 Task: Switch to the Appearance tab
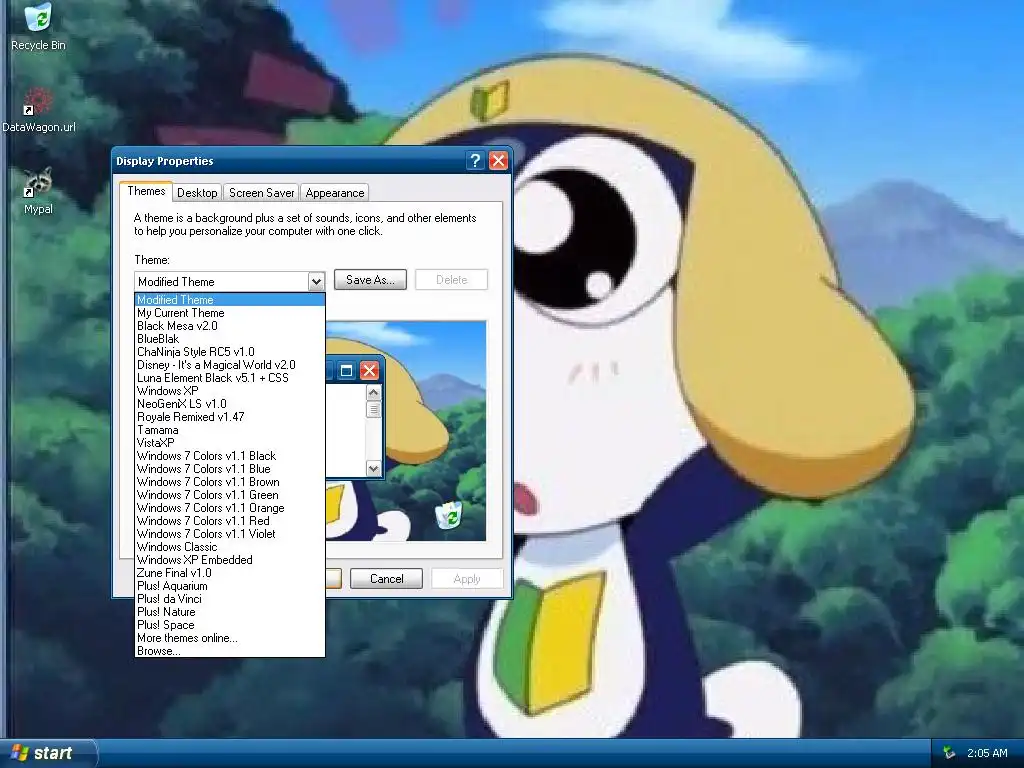tap(334, 193)
